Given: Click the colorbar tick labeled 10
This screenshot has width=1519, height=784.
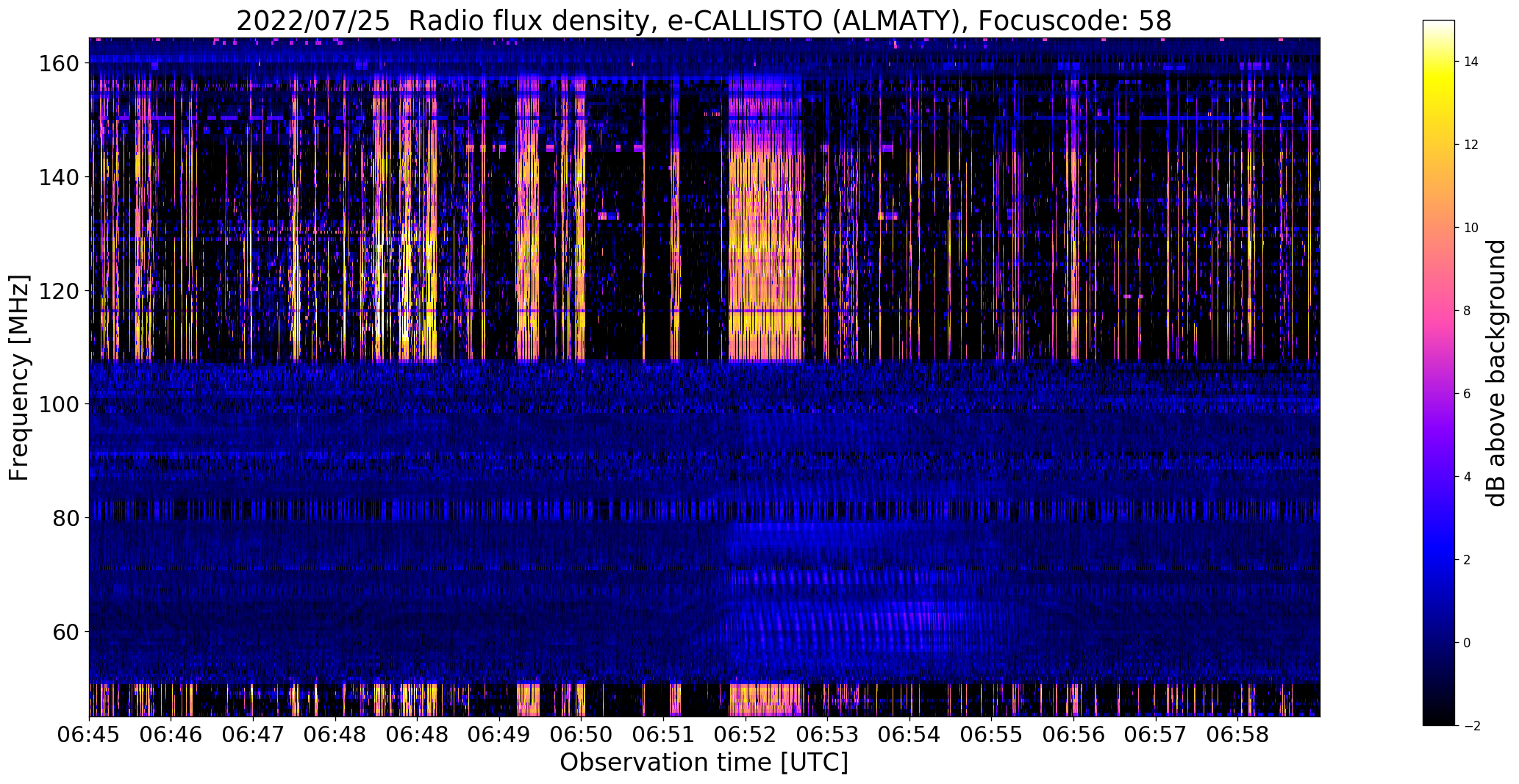Looking at the screenshot, I should coord(1471,228).
